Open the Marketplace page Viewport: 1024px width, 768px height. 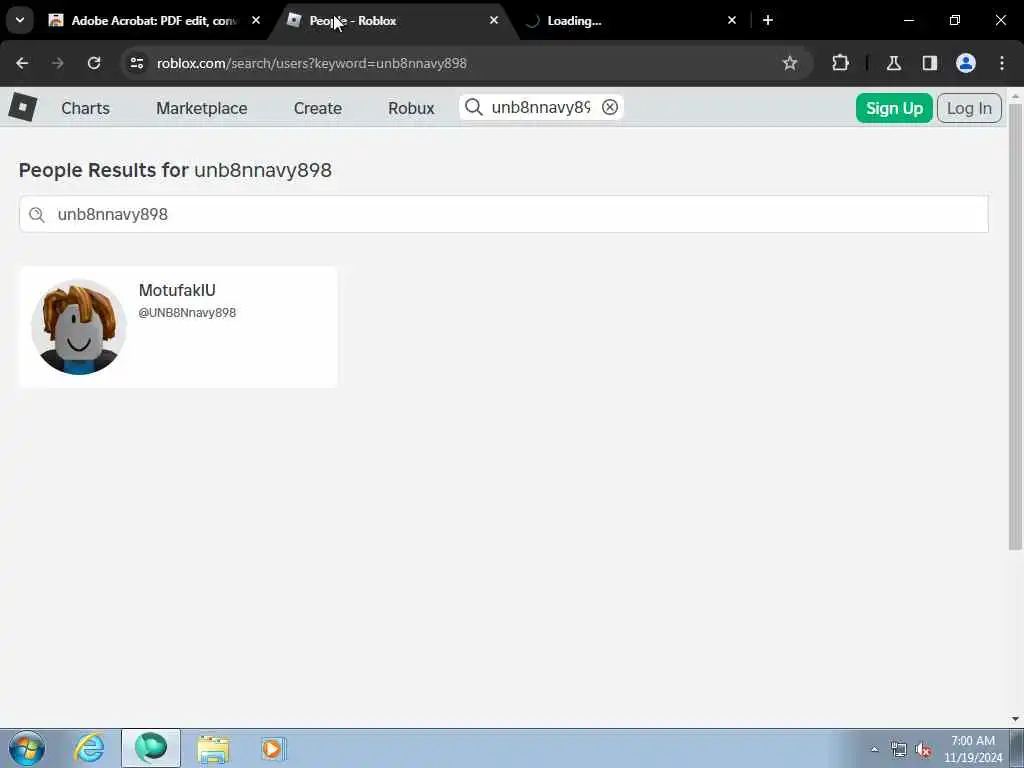(x=201, y=108)
